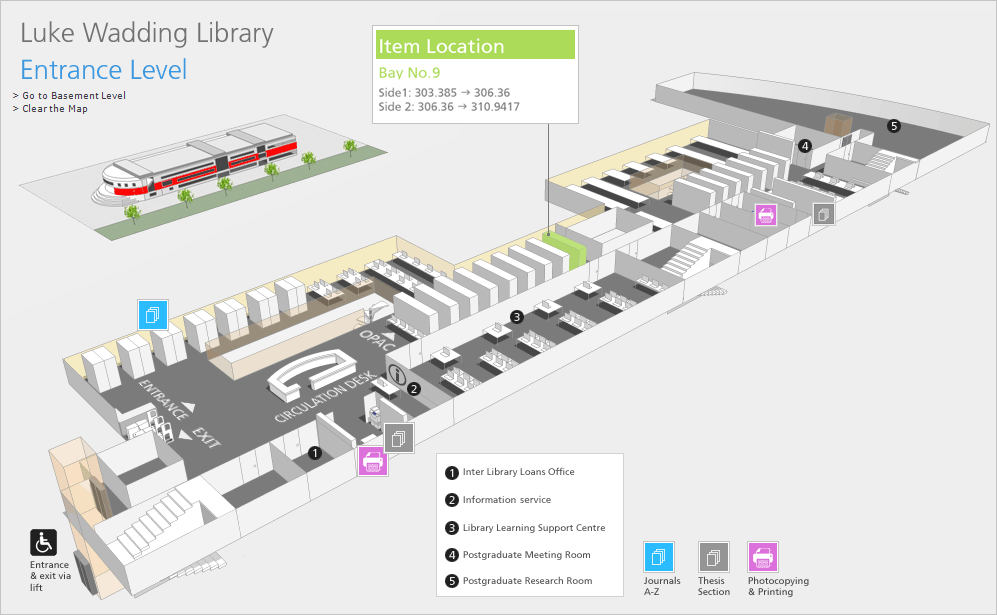
Task: Click marker 4 for Postgraduate Meeting Room
Action: (804, 146)
